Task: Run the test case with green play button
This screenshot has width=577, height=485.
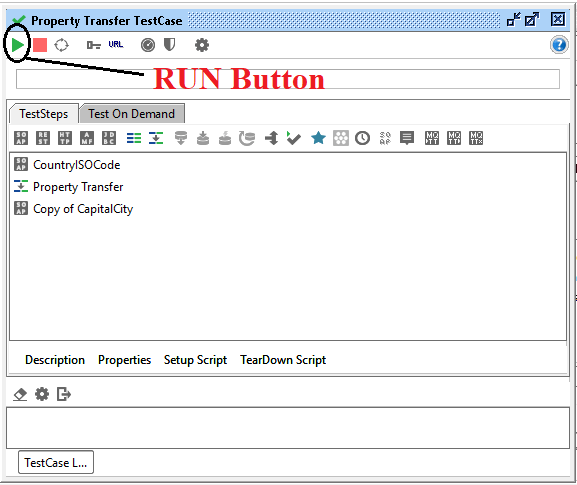Action: tap(17, 45)
